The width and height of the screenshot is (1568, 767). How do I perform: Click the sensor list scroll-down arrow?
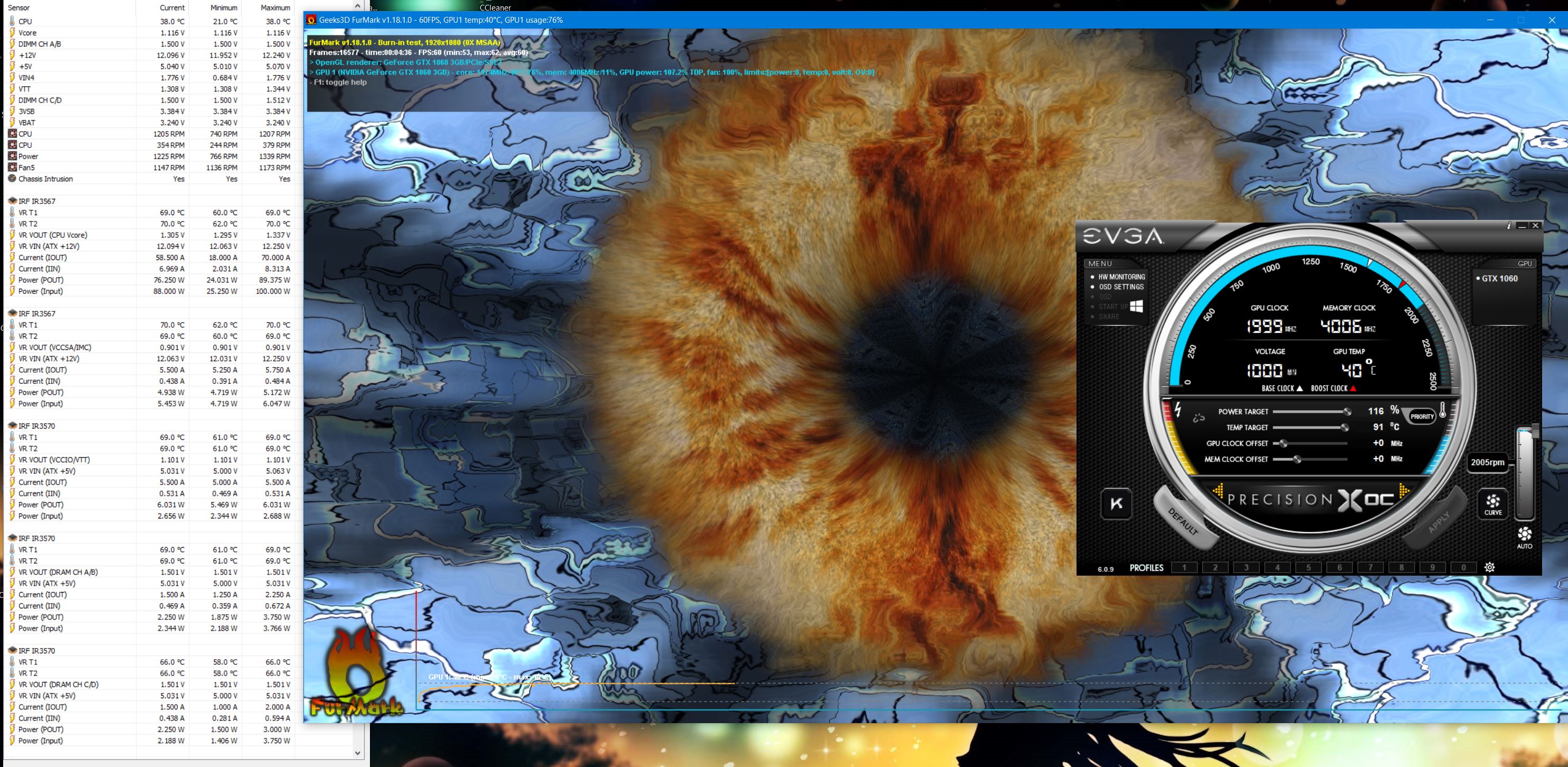pos(358,753)
